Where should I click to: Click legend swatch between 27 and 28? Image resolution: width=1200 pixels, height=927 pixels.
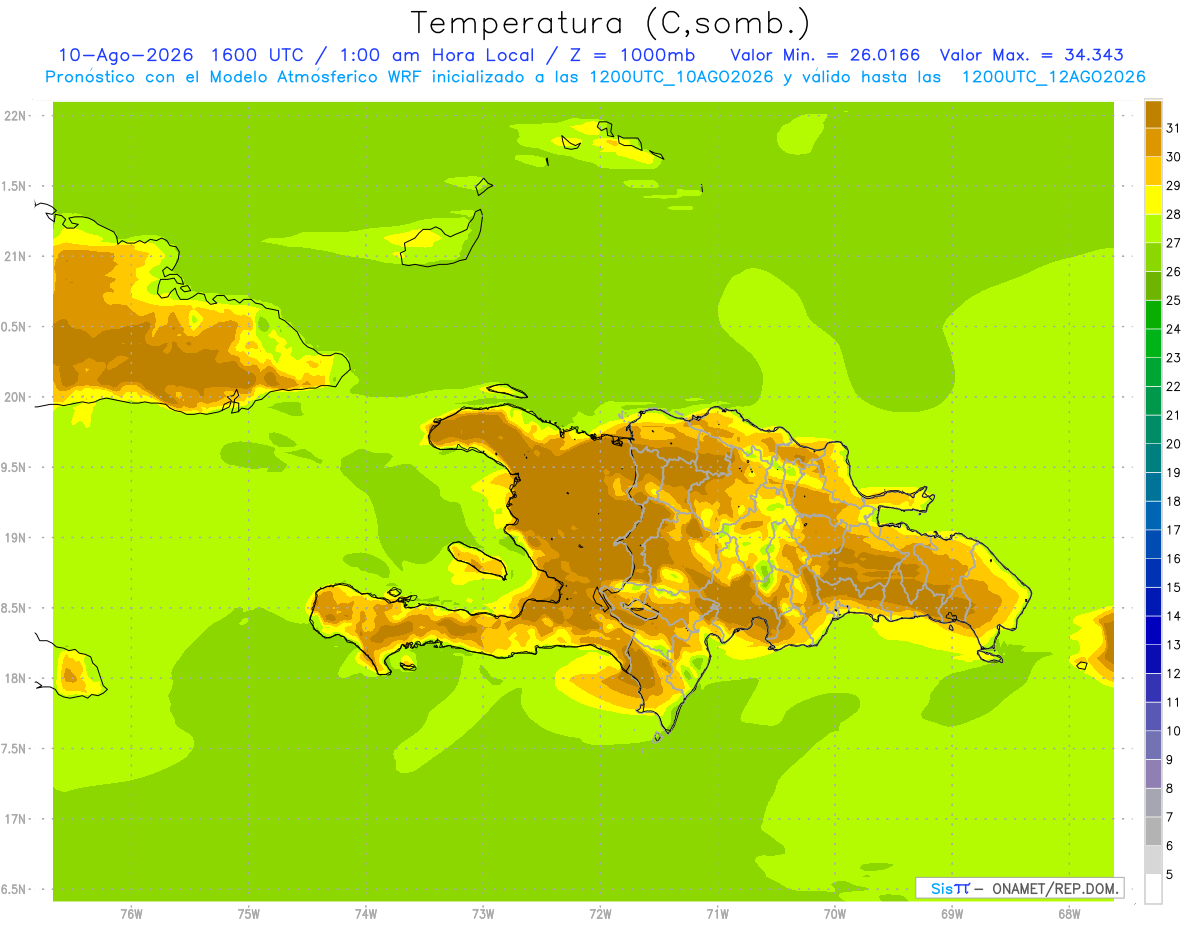(x=1153, y=228)
